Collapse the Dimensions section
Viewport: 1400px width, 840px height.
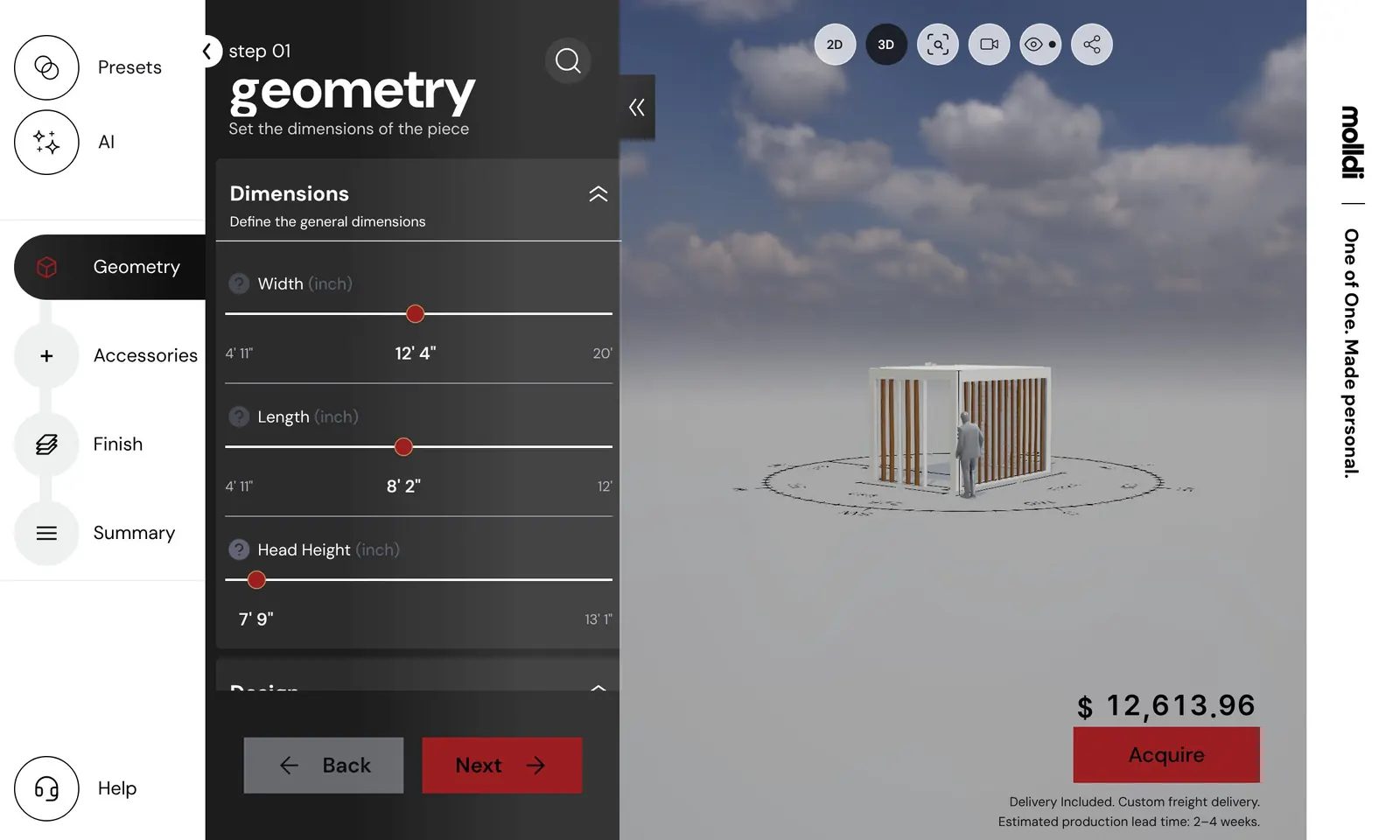[x=598, y=194]
